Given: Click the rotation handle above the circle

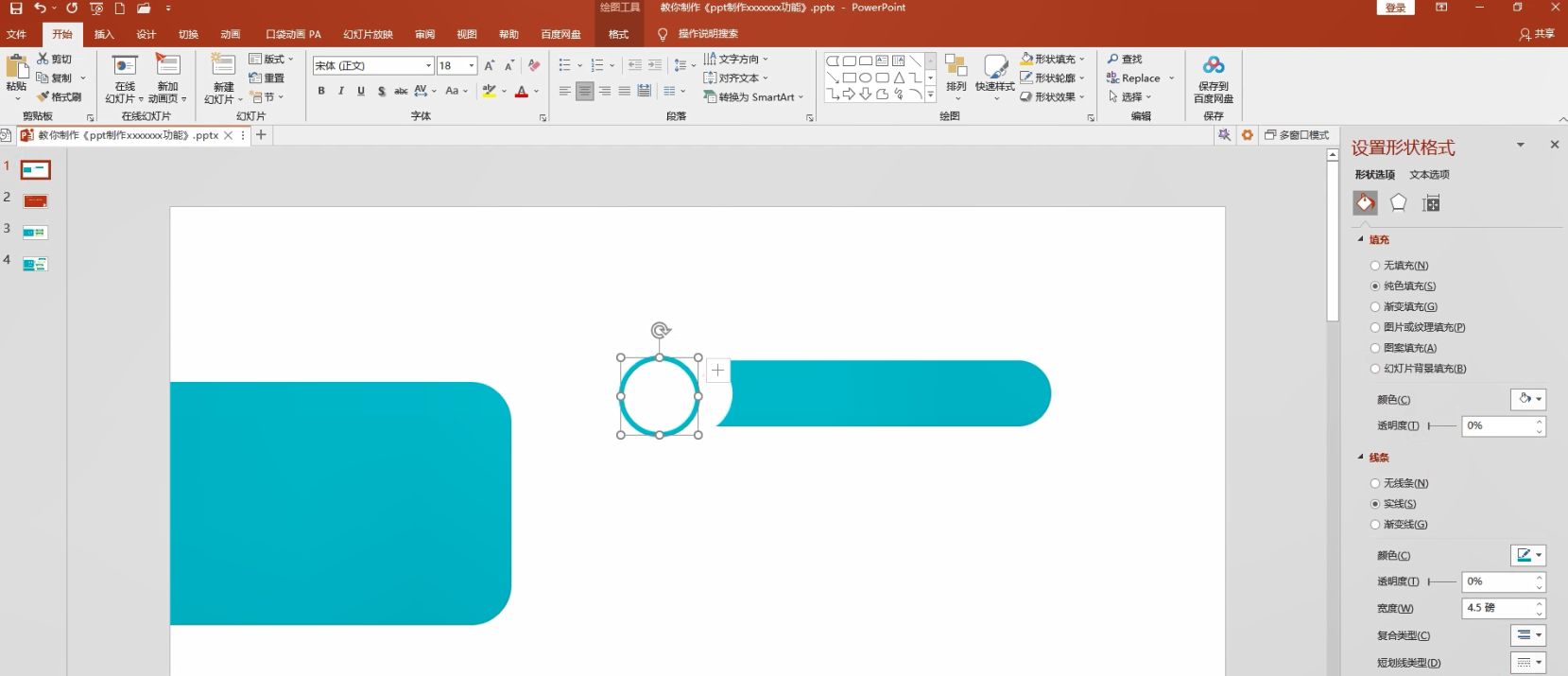Looking at the screenshot, I should tap(661, 330).
